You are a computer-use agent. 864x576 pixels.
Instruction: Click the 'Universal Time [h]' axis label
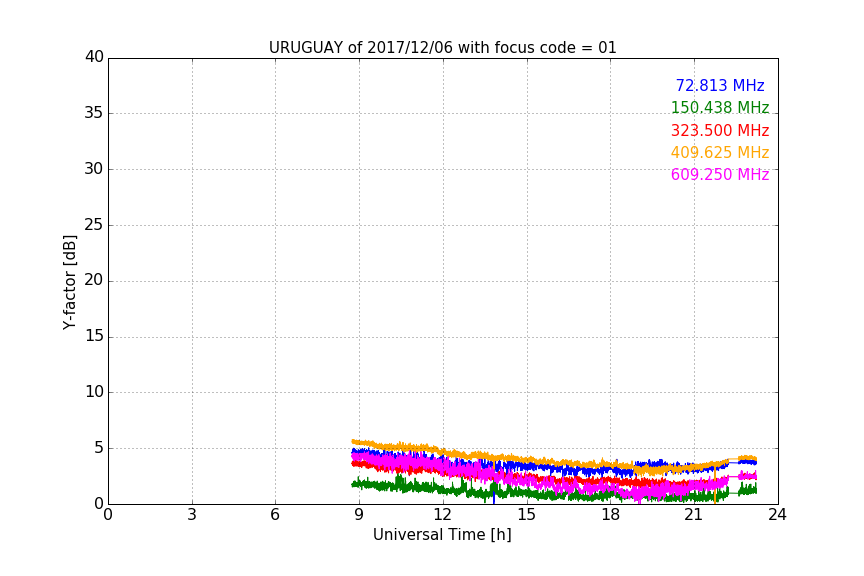coord(442,535)
